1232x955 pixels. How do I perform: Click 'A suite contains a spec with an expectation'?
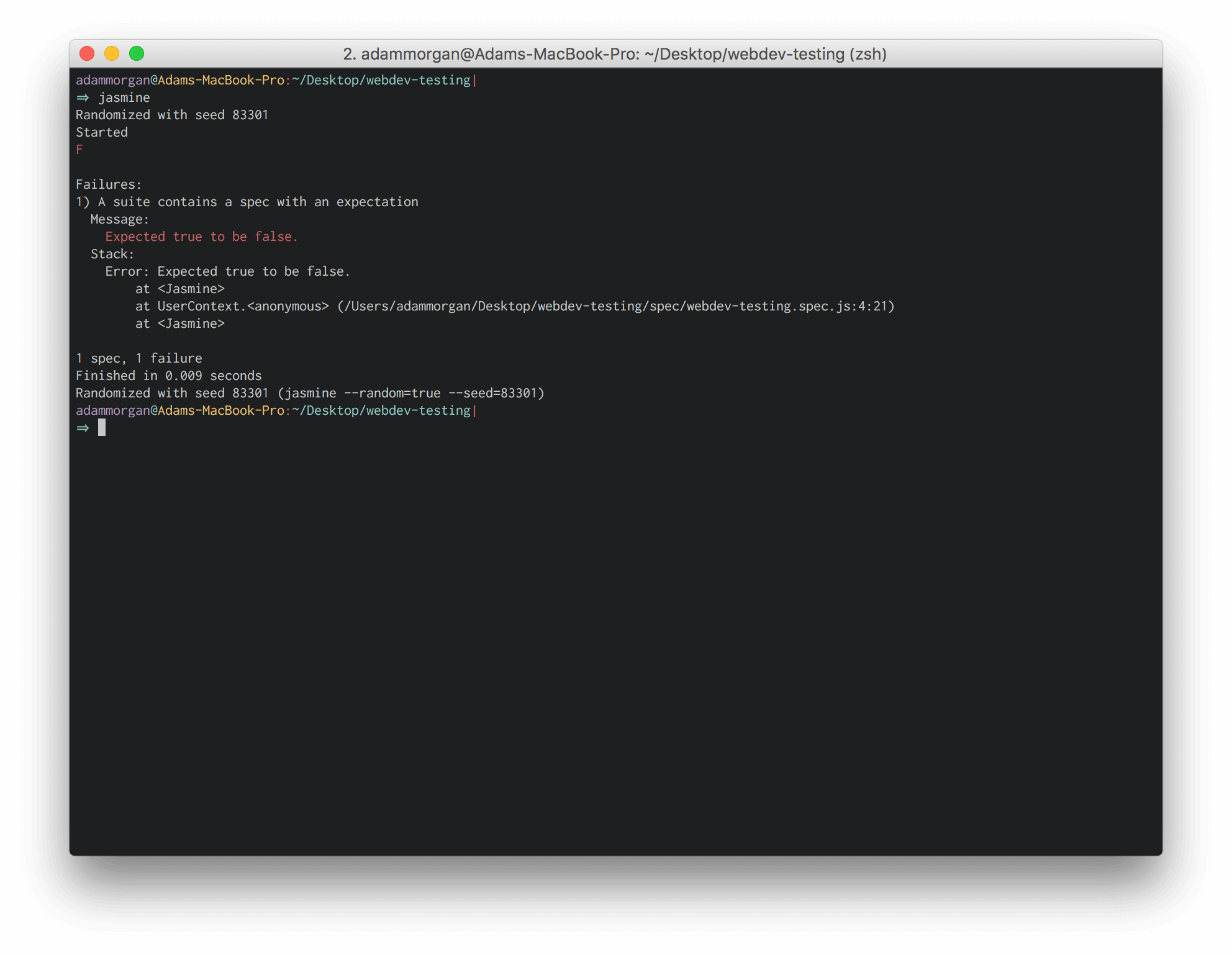pyautogui.click(x=258, y=202)
